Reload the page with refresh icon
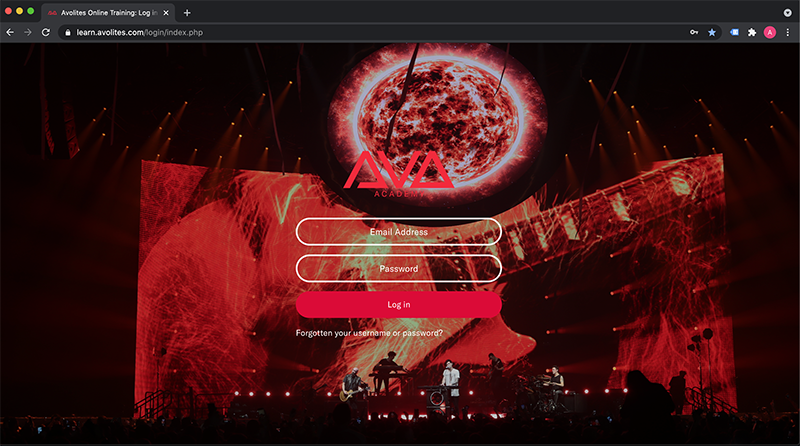The image size is (800, 446). (46, 32)
